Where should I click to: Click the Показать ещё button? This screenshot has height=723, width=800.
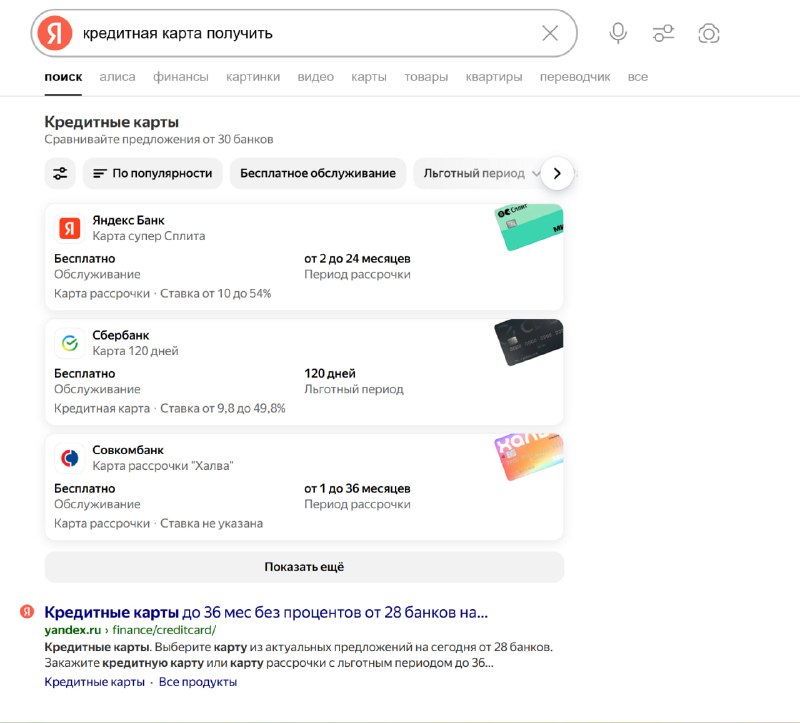(x=304, y=567)
